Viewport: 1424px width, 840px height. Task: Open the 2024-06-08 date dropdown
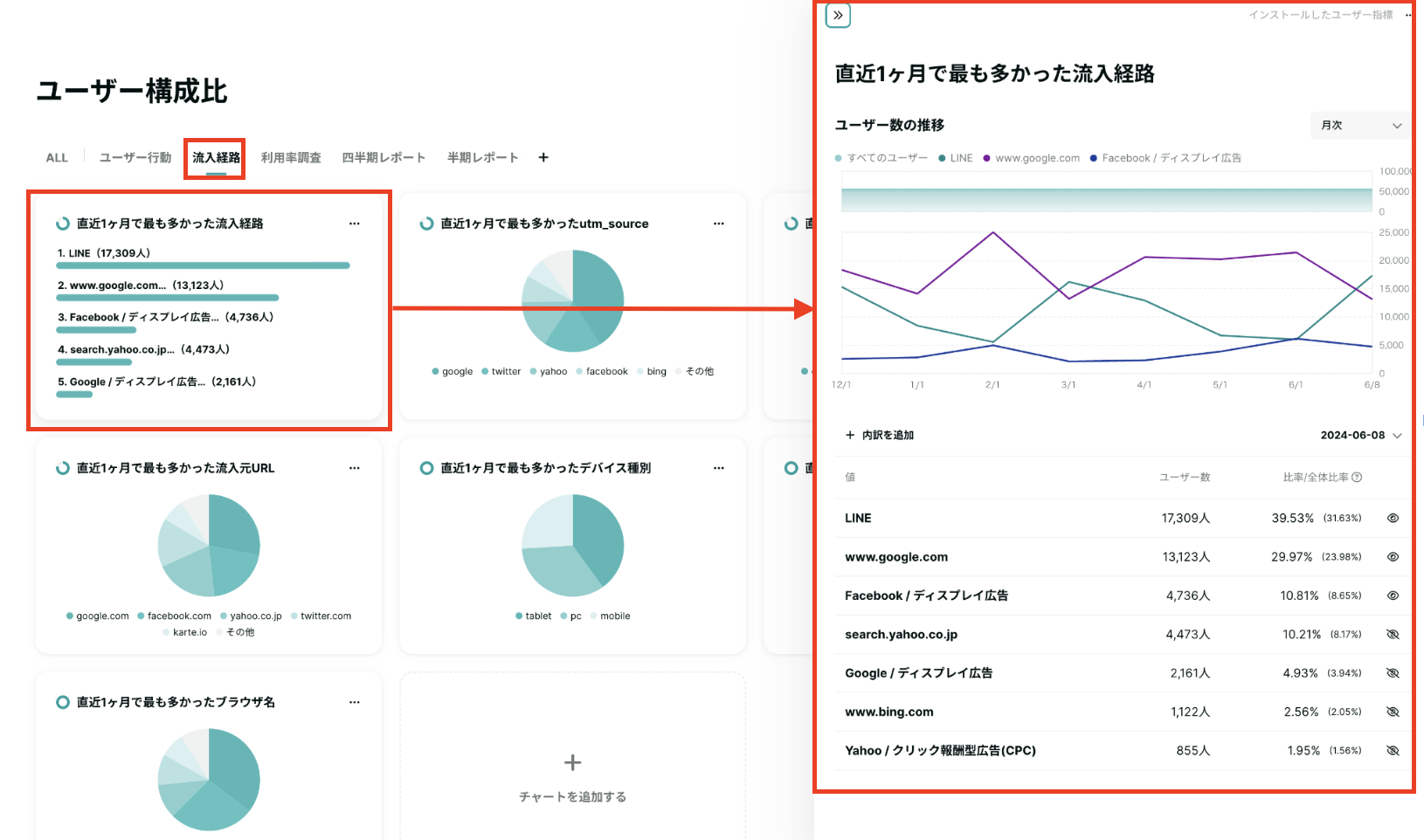coord(1361,435)
